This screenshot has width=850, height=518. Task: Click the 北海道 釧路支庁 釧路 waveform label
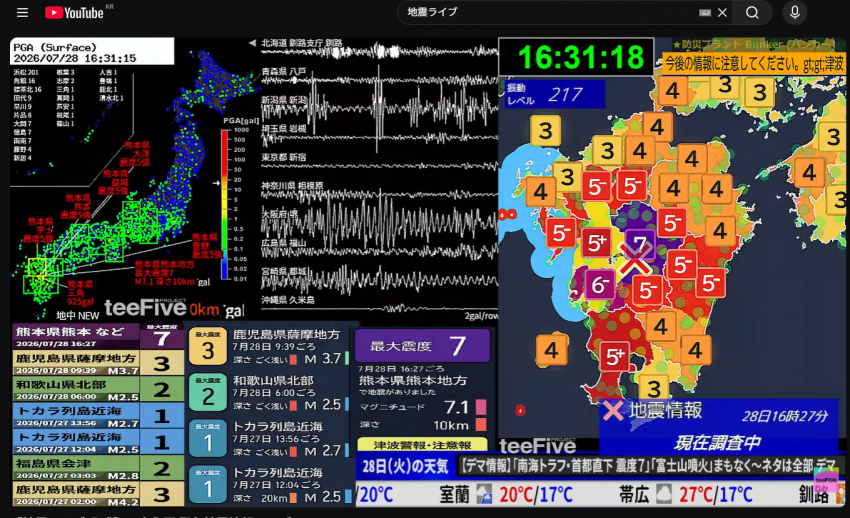point(302,43)
